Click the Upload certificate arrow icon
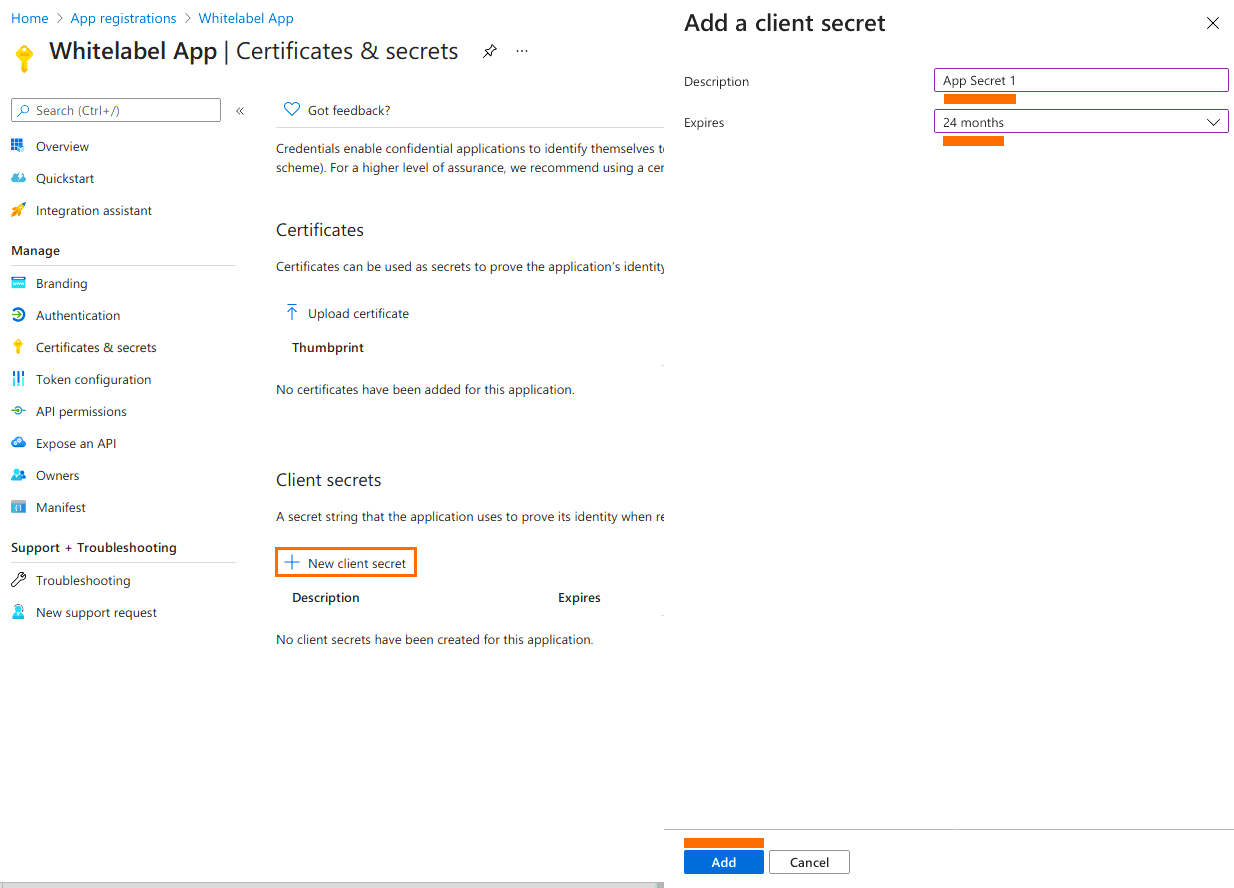This screenshot has height=888, width=1234. click(x=292, y=313)
